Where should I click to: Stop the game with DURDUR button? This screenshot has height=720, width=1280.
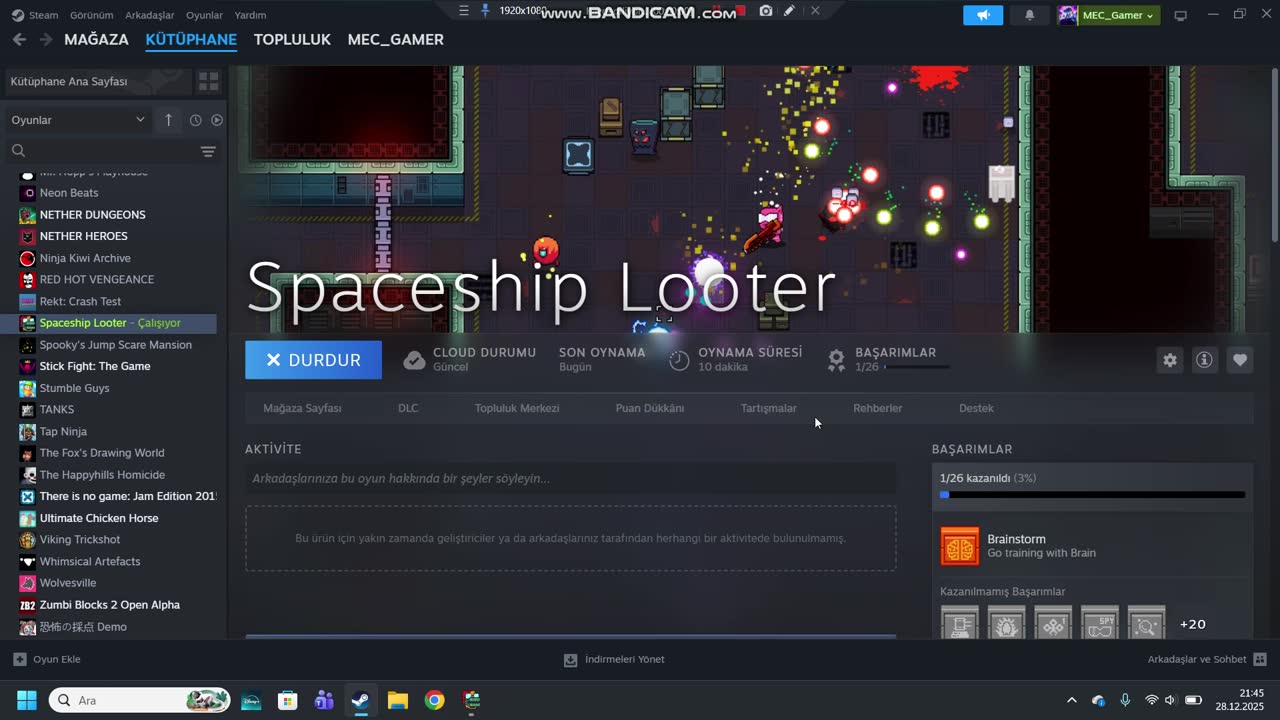point(313,360)
